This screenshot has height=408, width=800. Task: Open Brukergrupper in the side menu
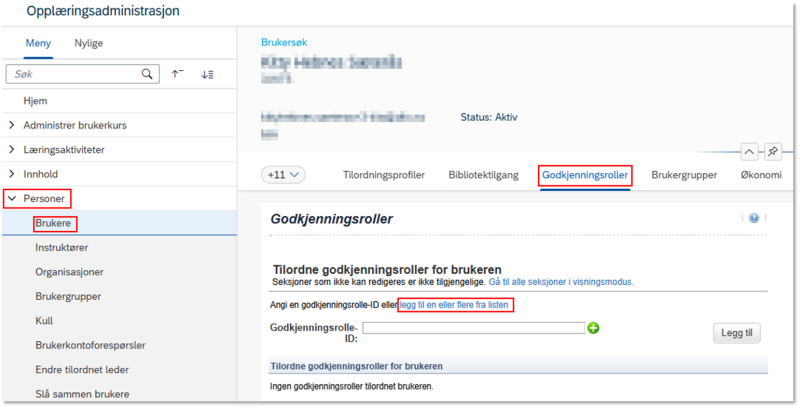(x=68, y=296)
